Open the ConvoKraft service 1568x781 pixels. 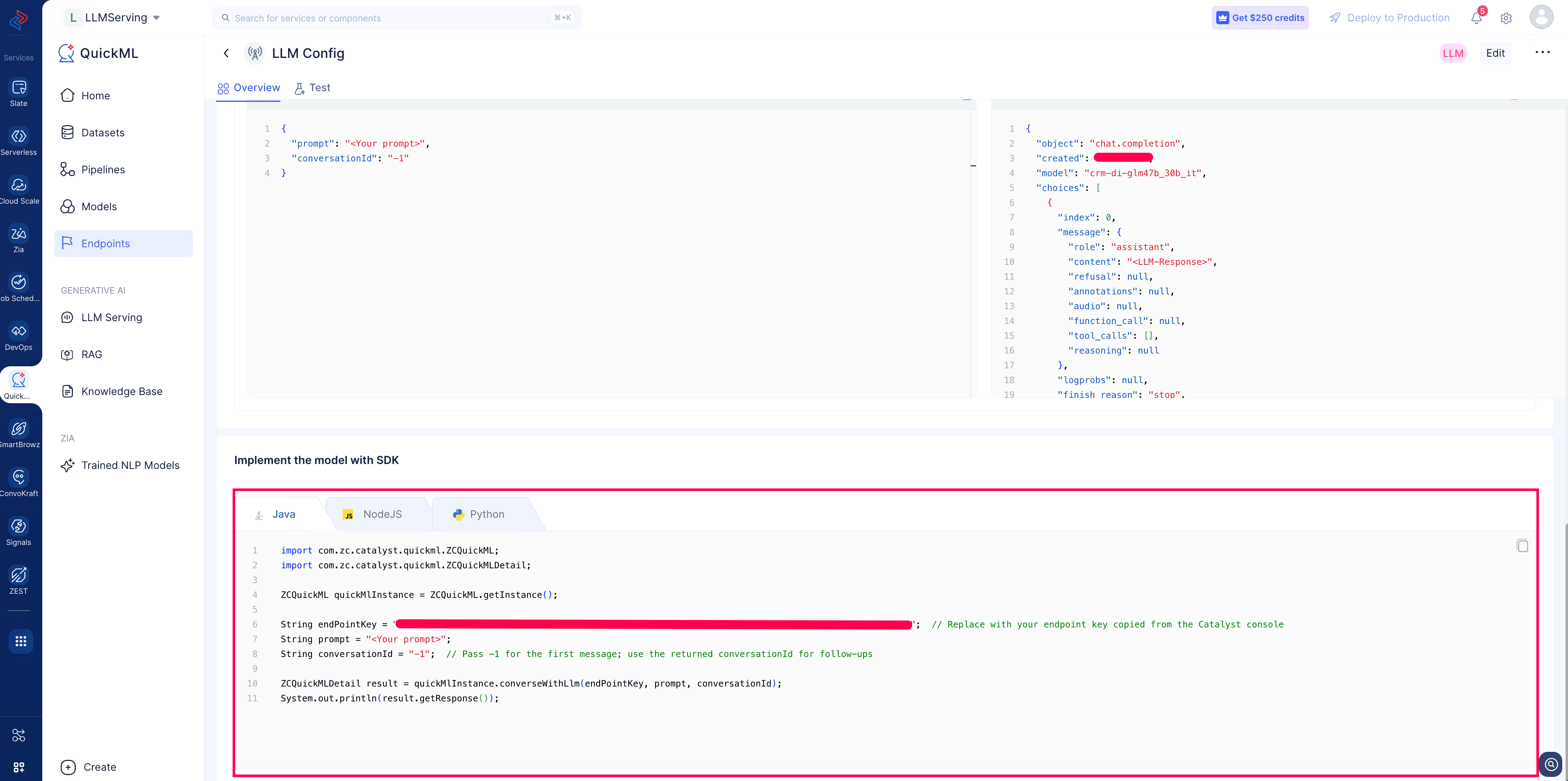pyautogui.click(x=19, y=483)
